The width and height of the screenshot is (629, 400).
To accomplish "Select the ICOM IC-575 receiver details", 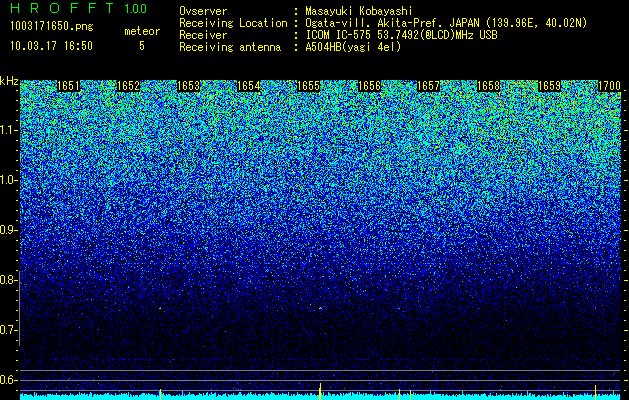I will 401,35.
